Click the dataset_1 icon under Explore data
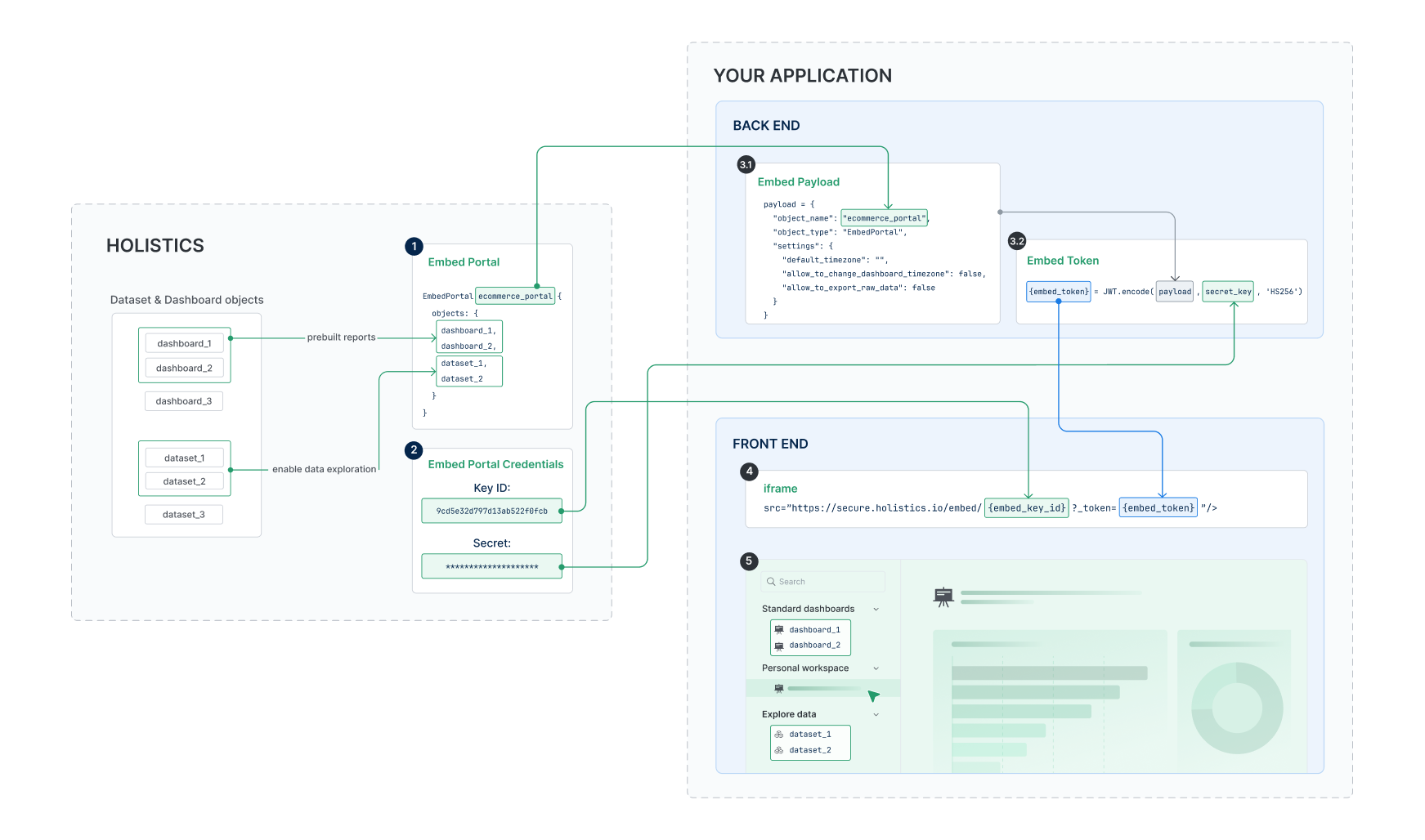Screen dimensions: 1425x840 pyautogui.click(x=779, y=735)
